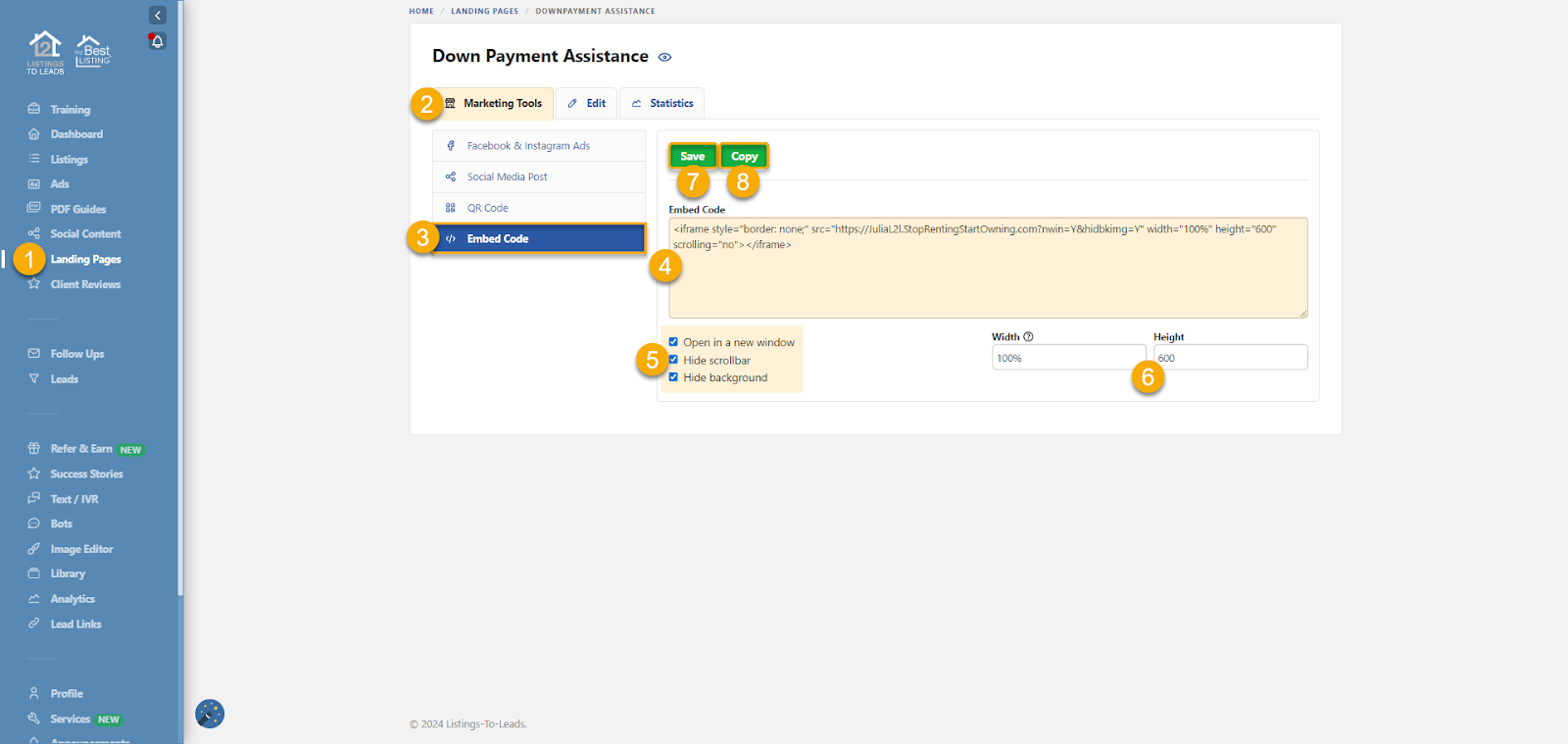Screen dimensions: 1568x744
Task: Open the QR Code marketing tool
Action: [487, 208]
